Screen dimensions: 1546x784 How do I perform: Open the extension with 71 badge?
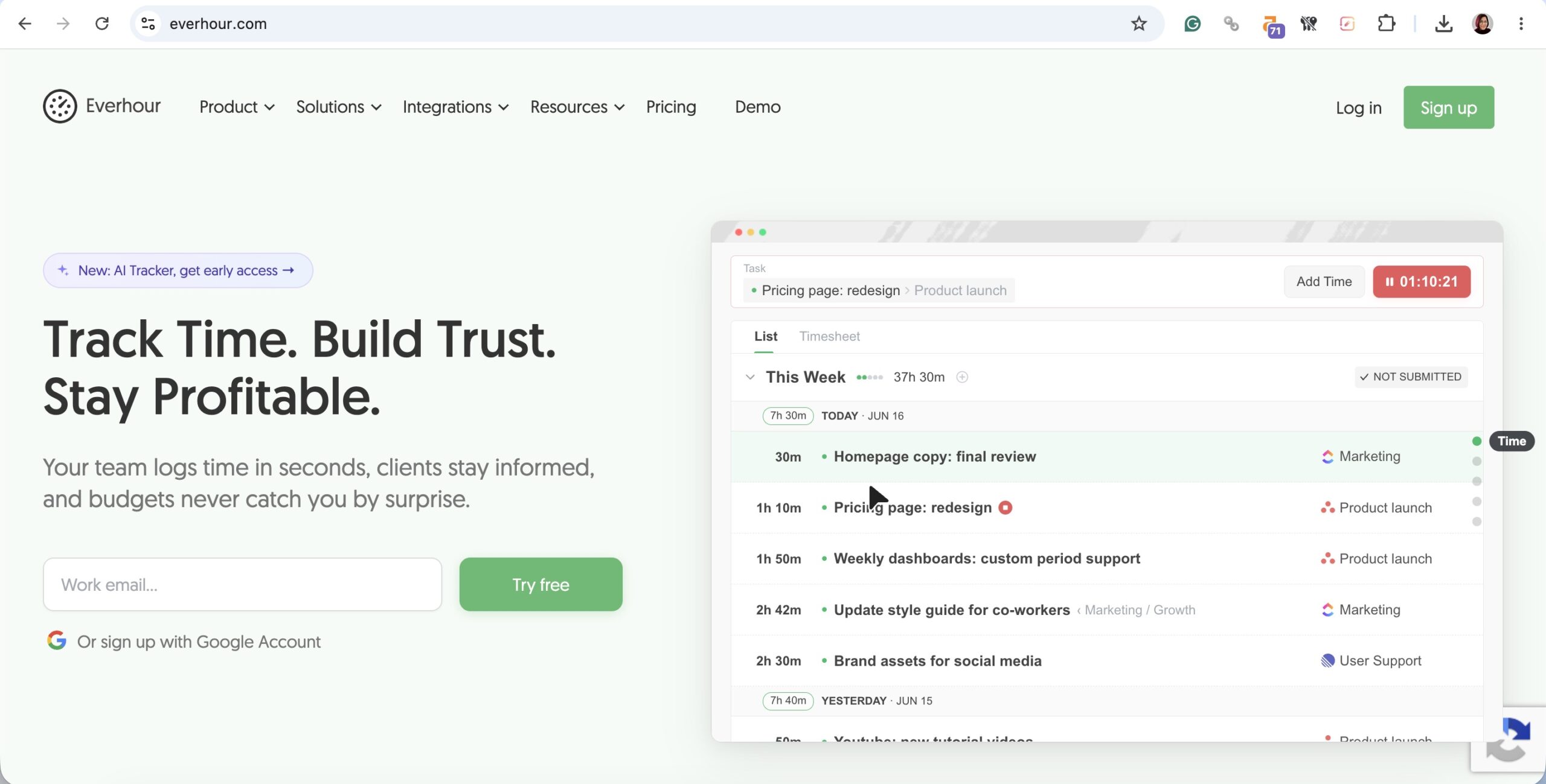coord(1272,26)
